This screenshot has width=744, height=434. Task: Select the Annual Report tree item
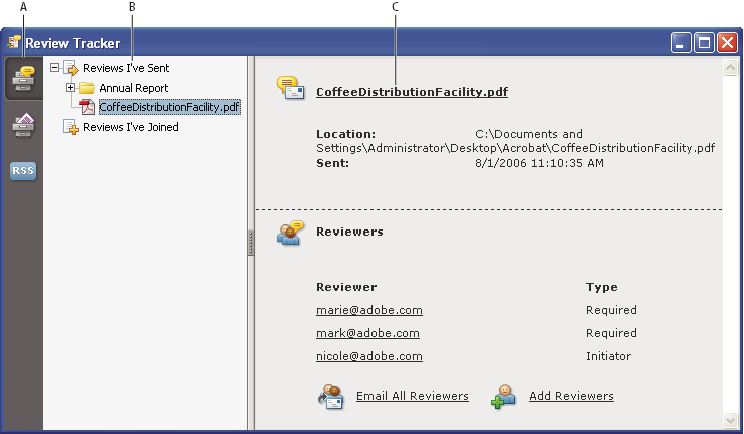click(x=134, y=88)
